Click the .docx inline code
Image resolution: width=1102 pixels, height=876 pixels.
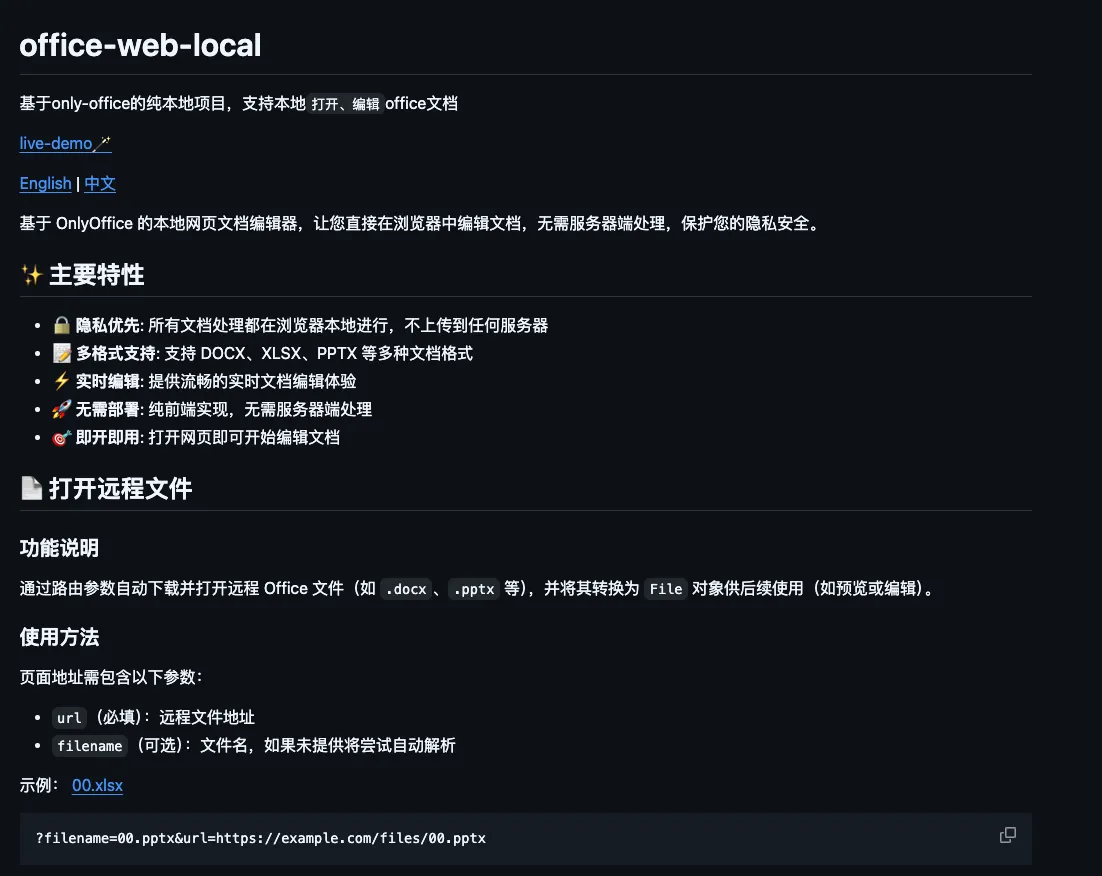click(406, 589)
